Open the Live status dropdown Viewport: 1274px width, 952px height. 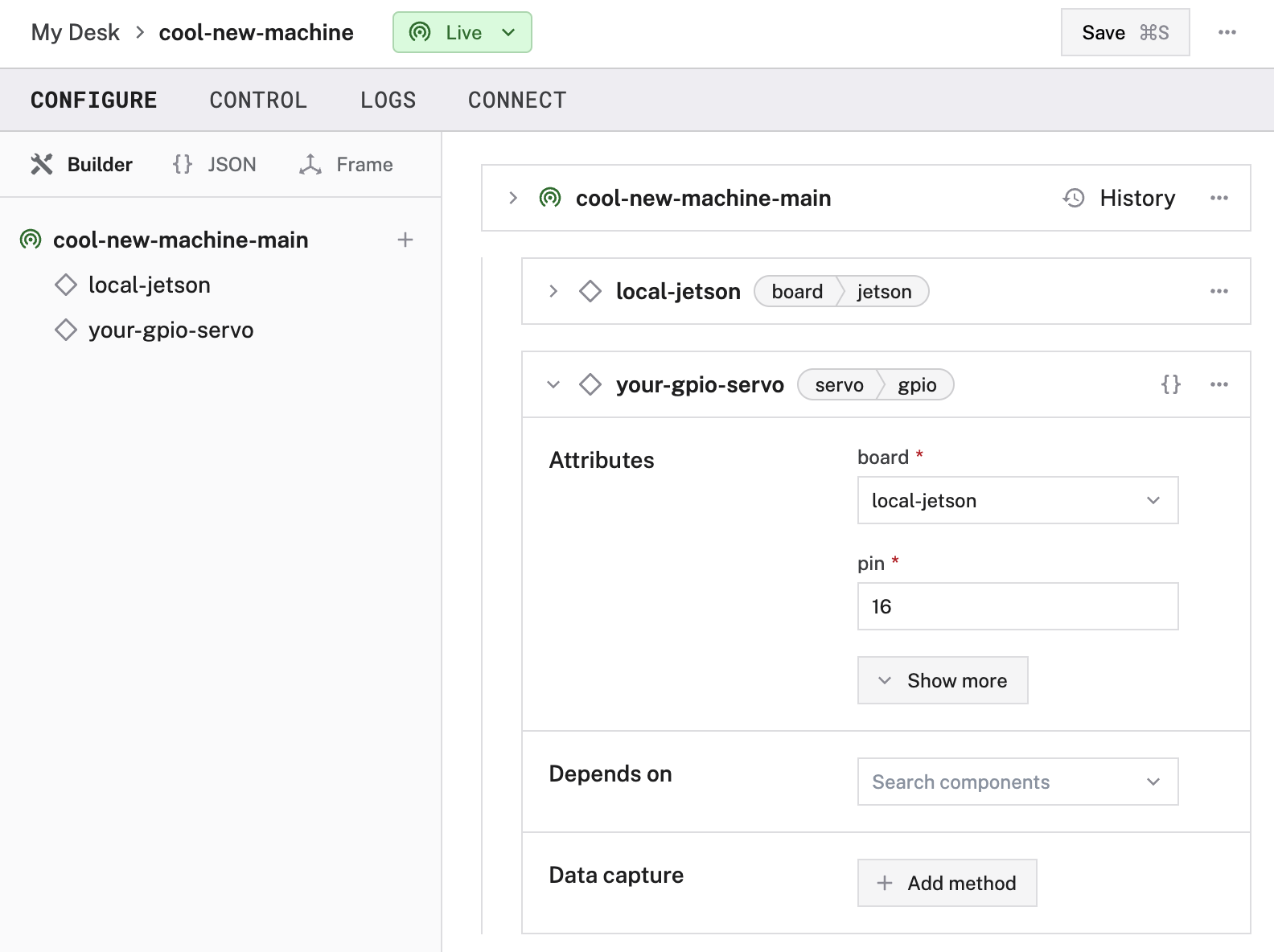[x=462, y=32]
